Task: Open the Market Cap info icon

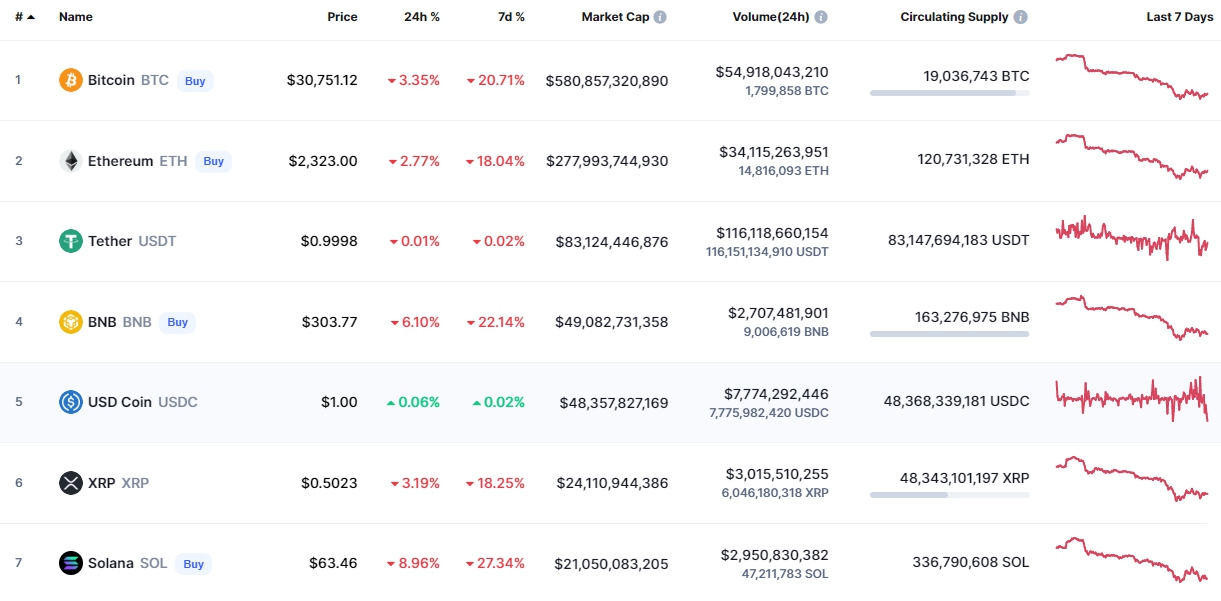Action: pyautogui.click(x=661, y=17)
